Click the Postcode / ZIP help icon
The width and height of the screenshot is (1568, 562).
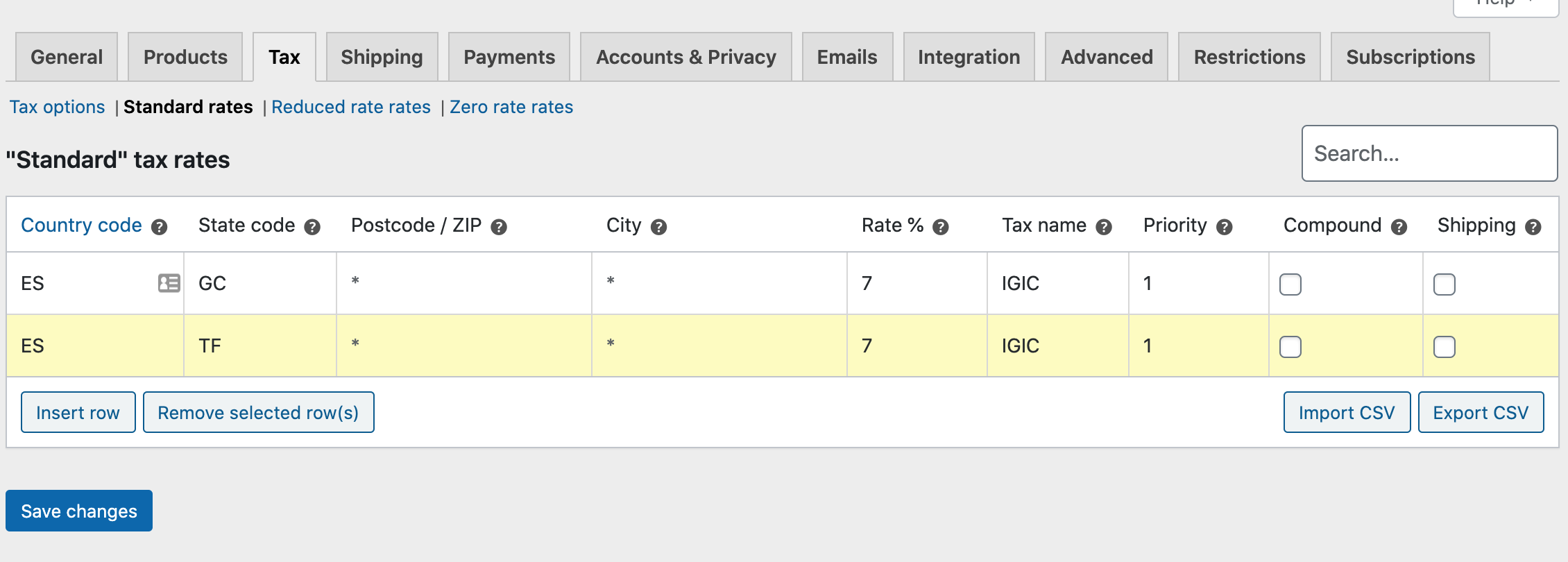tap(499, 227)
